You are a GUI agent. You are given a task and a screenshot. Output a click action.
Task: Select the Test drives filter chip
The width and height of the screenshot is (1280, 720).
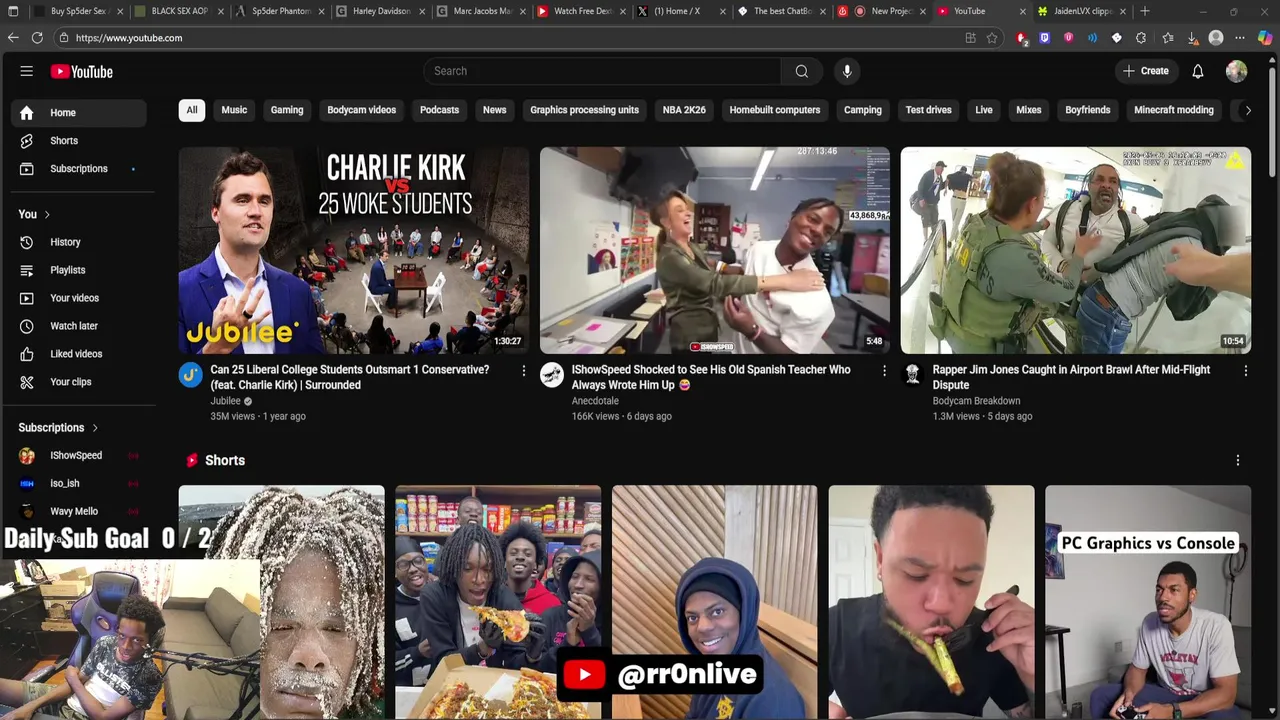(929, 110)
